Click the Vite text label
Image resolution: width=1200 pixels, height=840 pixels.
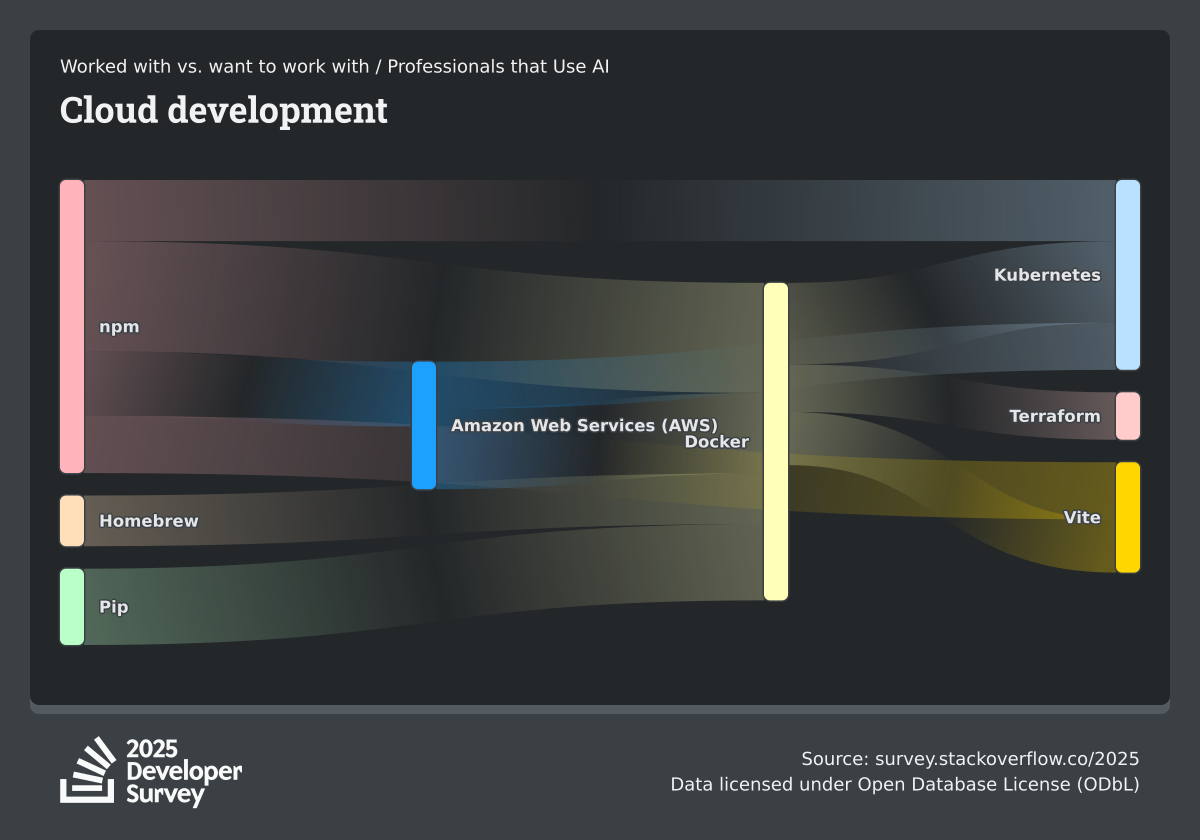(x=1082, y=517)
